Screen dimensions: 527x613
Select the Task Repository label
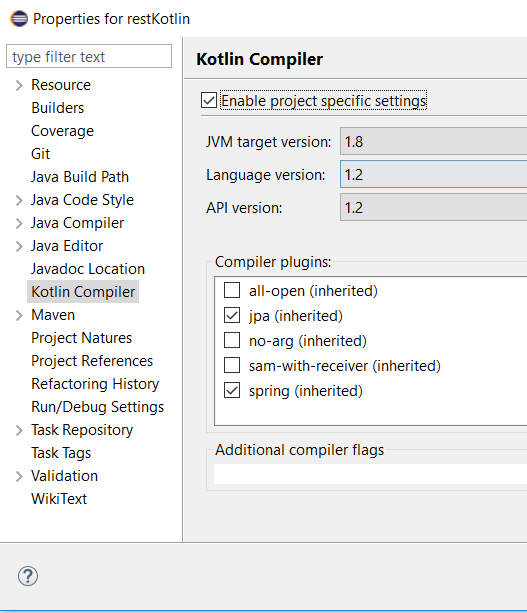[82, 430]
